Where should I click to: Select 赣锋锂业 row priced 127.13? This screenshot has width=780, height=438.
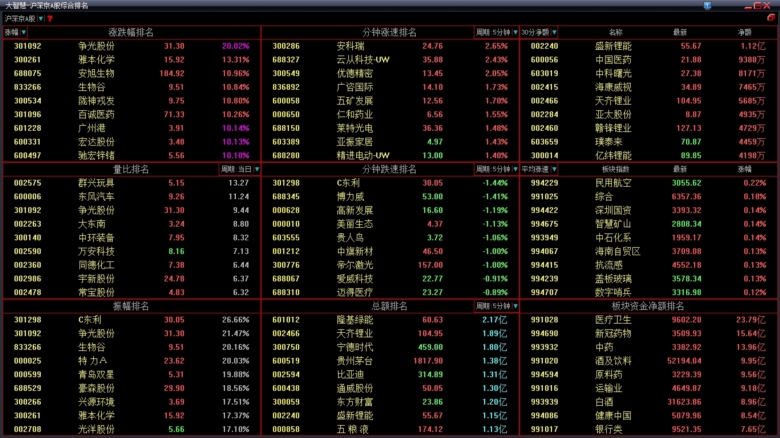coord(648,128)
